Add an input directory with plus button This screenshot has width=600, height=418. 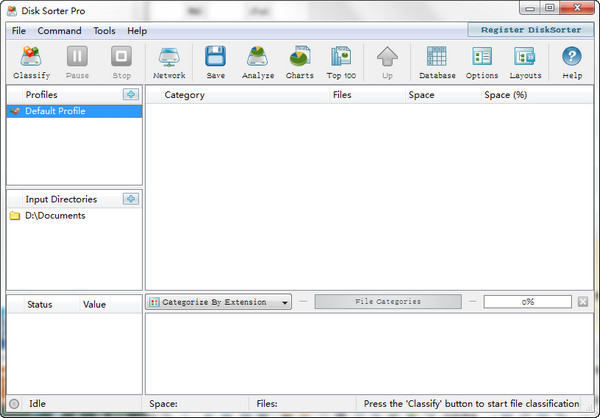pos(130,198)
